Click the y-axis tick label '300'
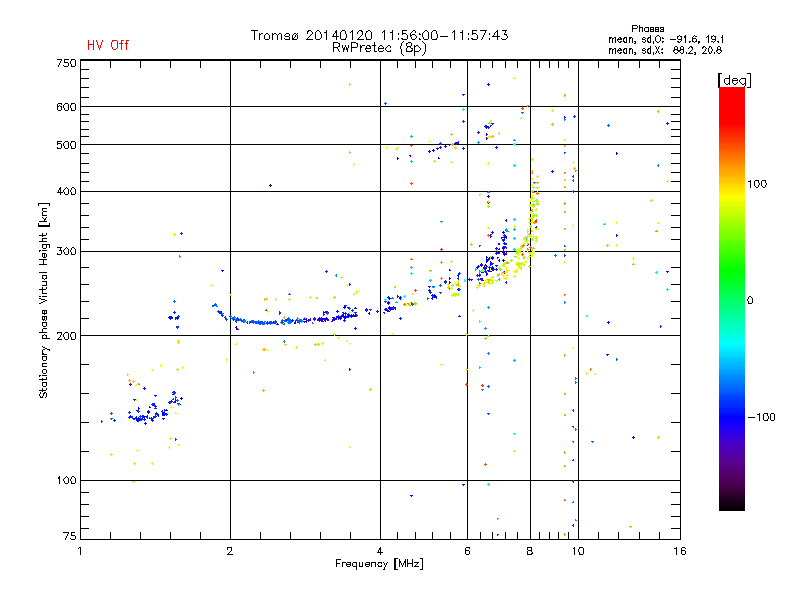Viewport: 800px width, 600px height. pyautogui.click(x=66, y=251)
